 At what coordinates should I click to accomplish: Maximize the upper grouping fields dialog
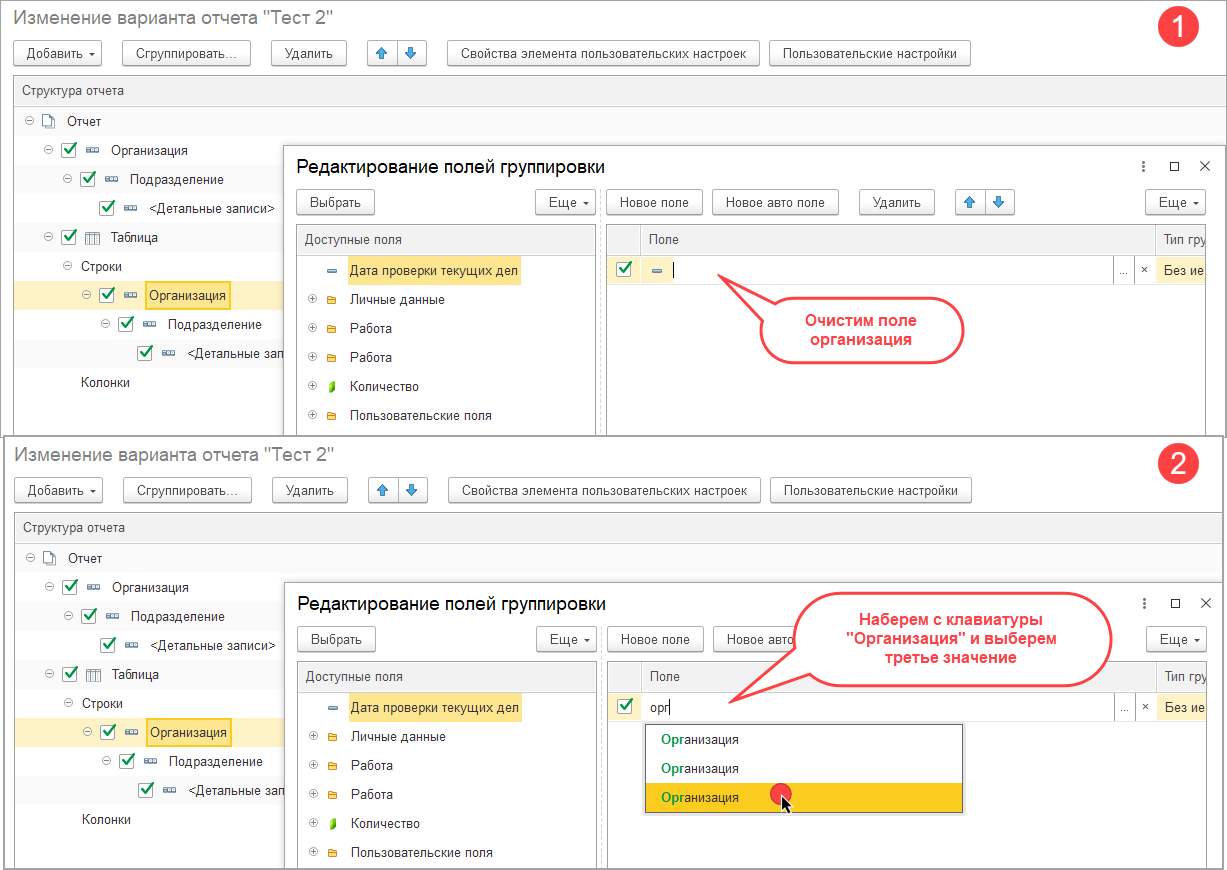pos(1174,167)
